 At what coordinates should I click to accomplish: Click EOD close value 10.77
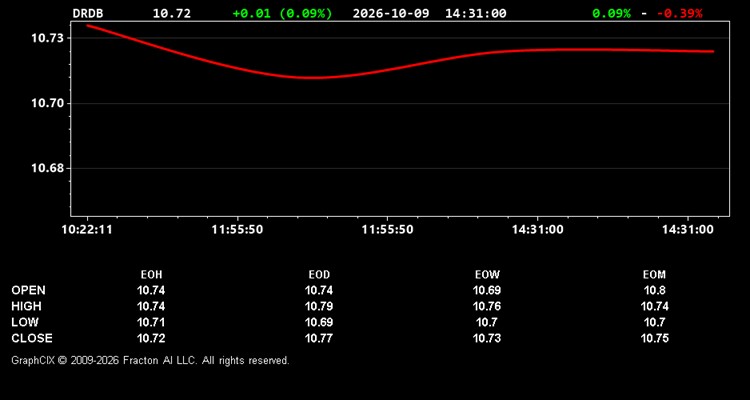tap(319, 338)
